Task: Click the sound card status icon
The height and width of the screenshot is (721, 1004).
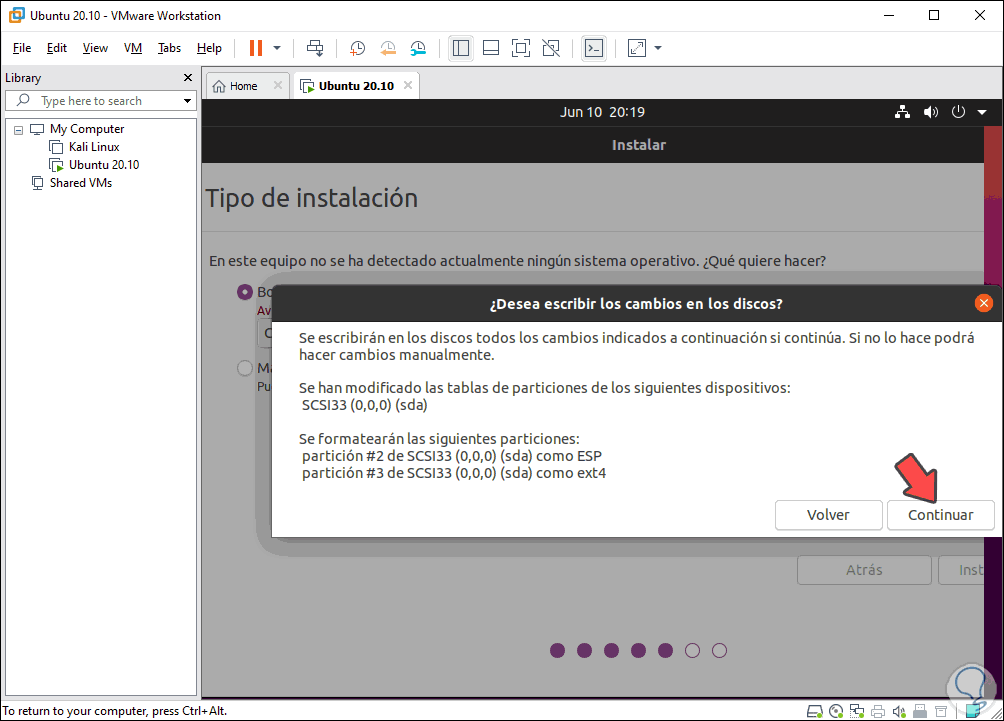Action: (x=899, y=711)
